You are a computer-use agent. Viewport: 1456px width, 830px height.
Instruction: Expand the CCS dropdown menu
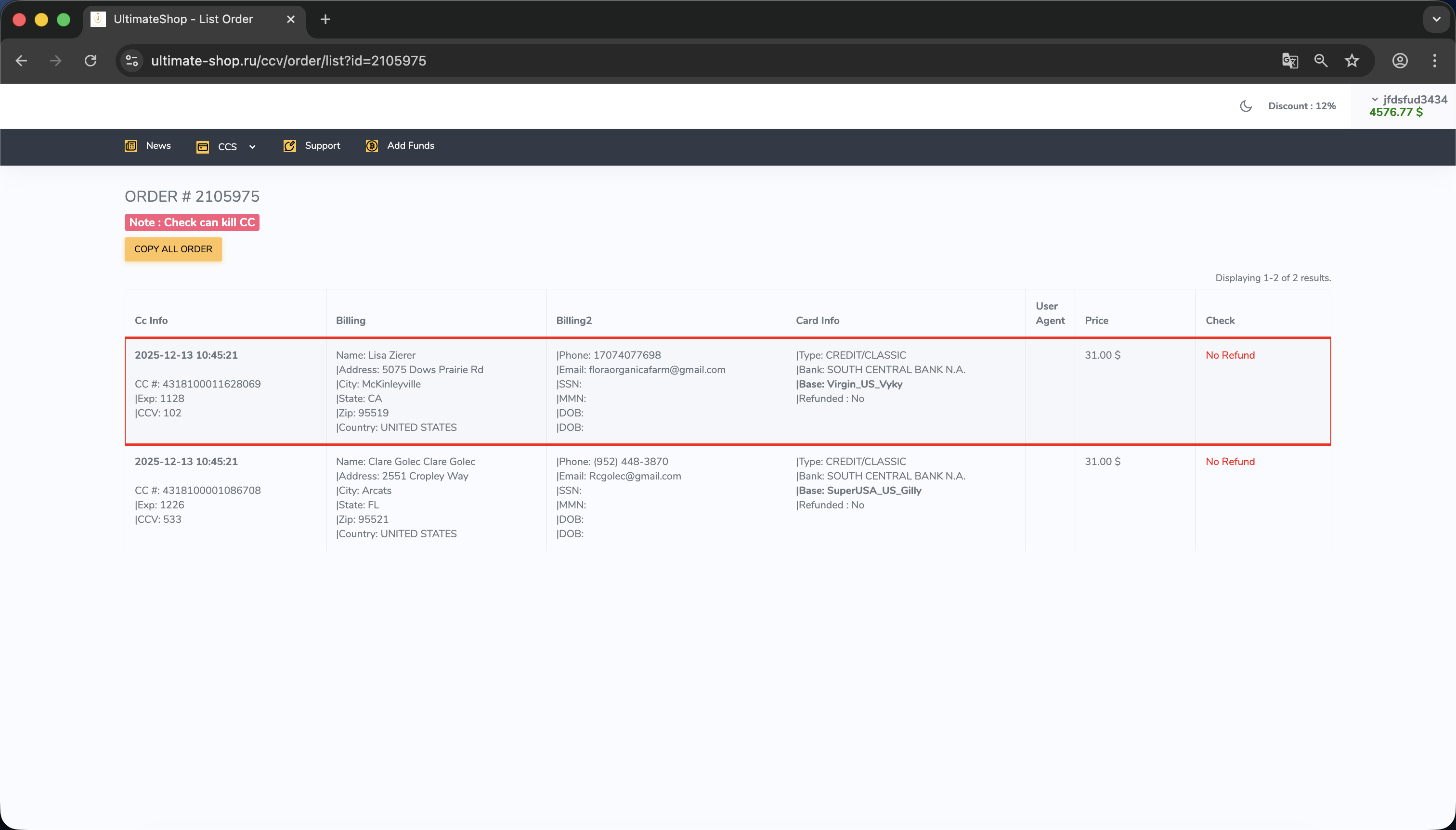(x=226, y=146)
